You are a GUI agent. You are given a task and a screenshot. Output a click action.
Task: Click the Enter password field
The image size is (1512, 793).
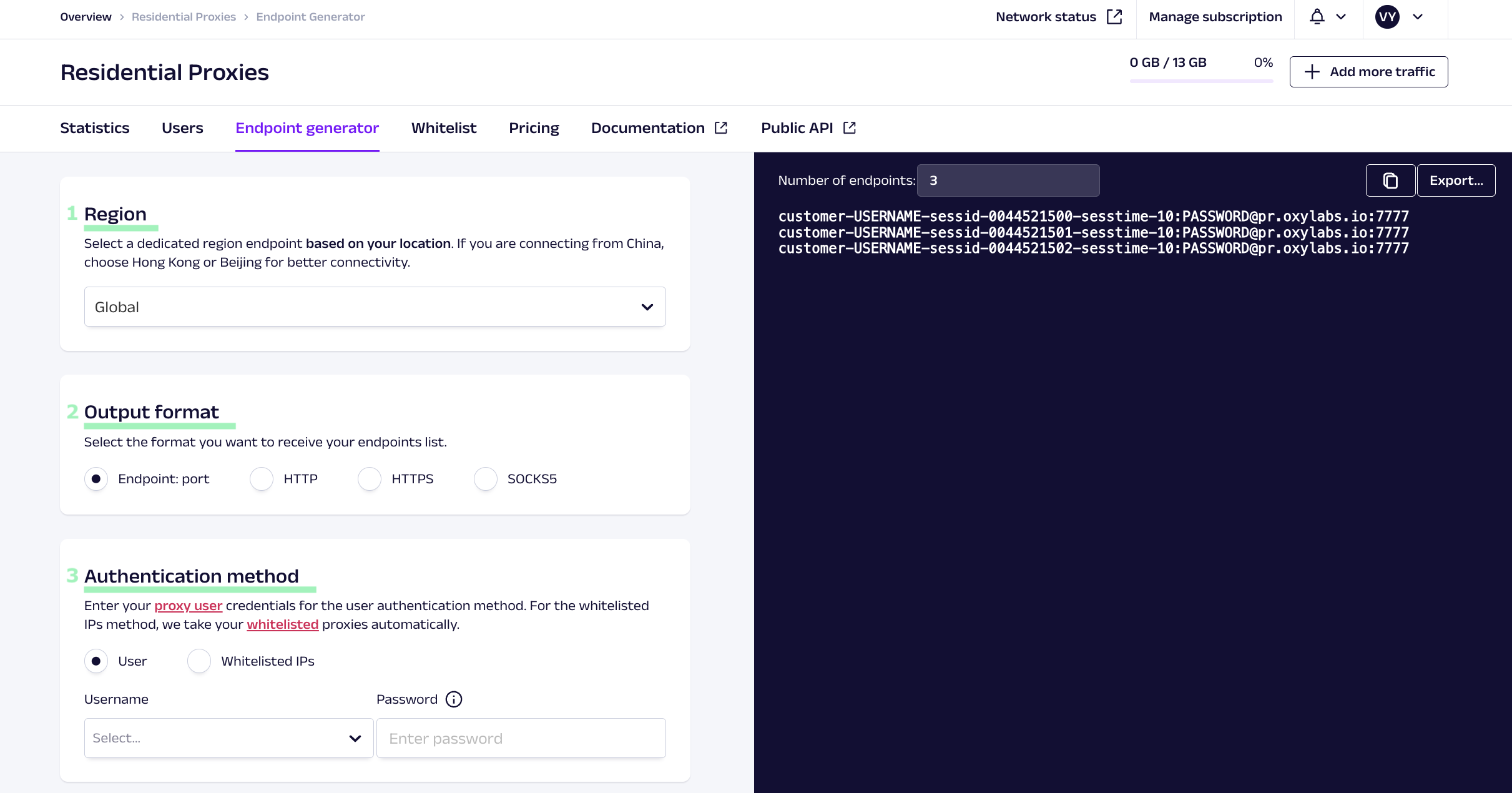point(521,738)
